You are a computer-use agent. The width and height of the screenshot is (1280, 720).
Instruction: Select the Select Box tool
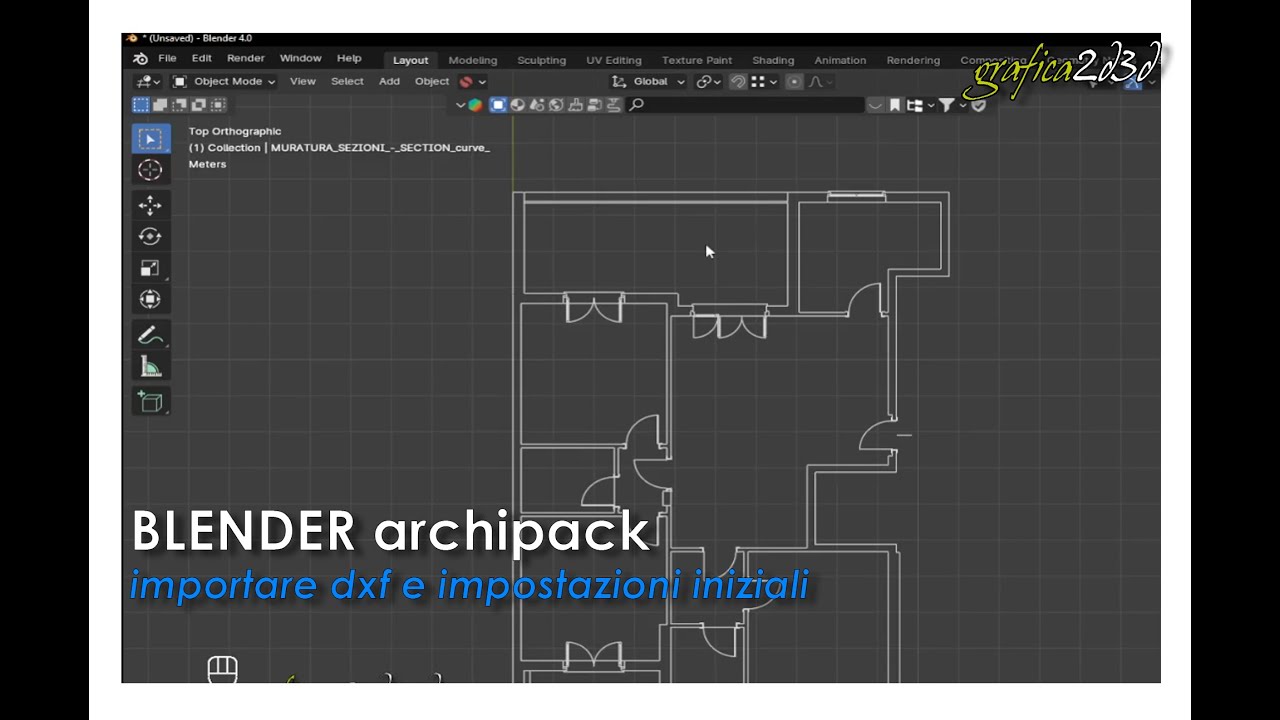point(151,139)
